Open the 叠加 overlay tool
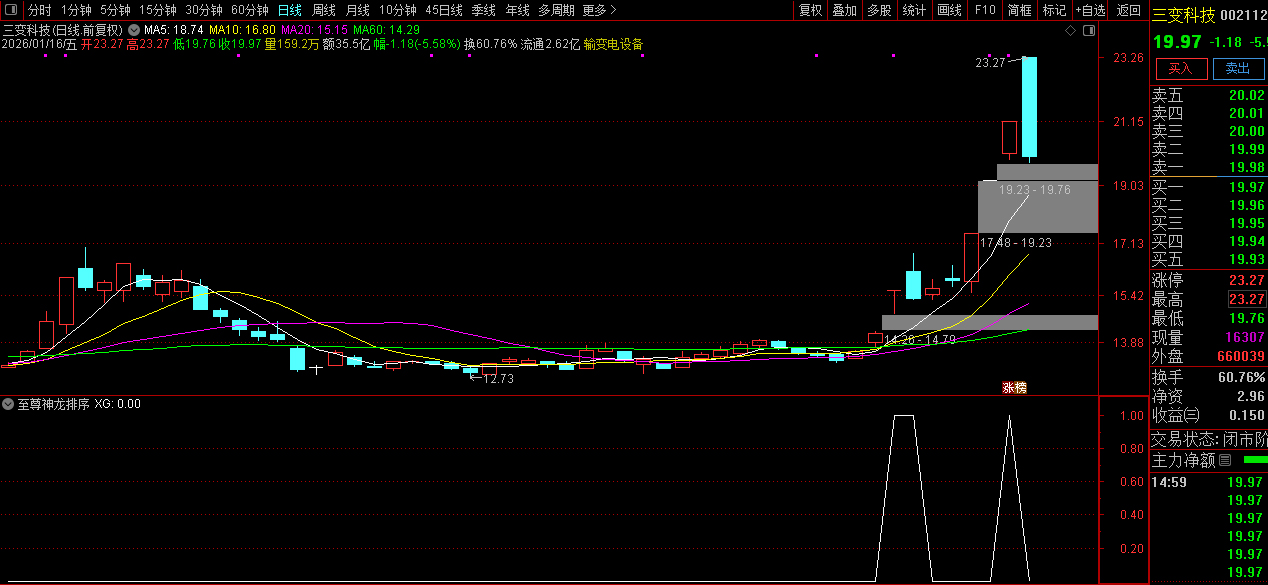The height and width of the screenshot is (585, 1268). (x=845, y=10)
